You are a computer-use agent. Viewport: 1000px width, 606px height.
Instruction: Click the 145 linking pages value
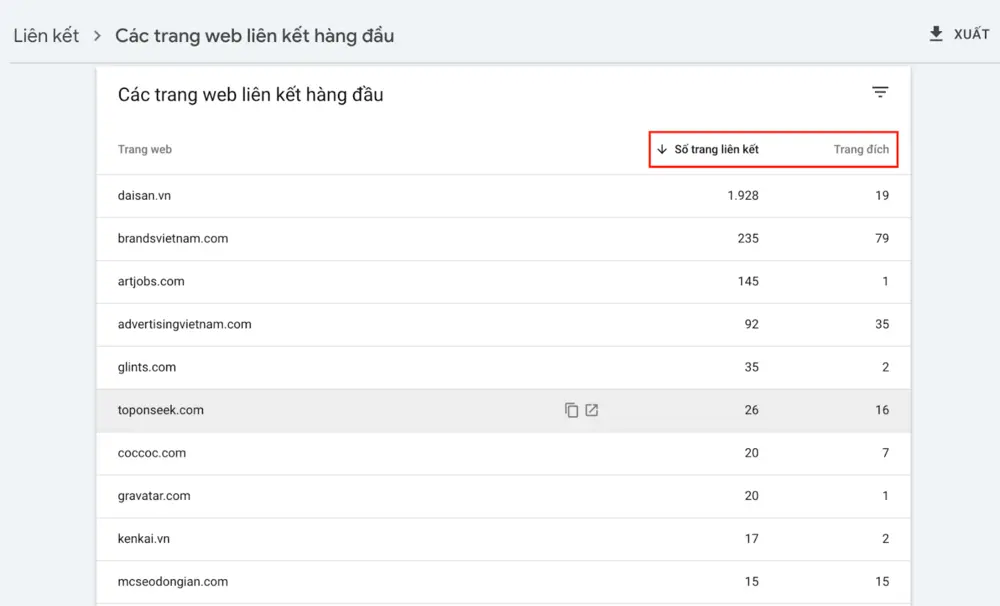(x=748, y=281)
